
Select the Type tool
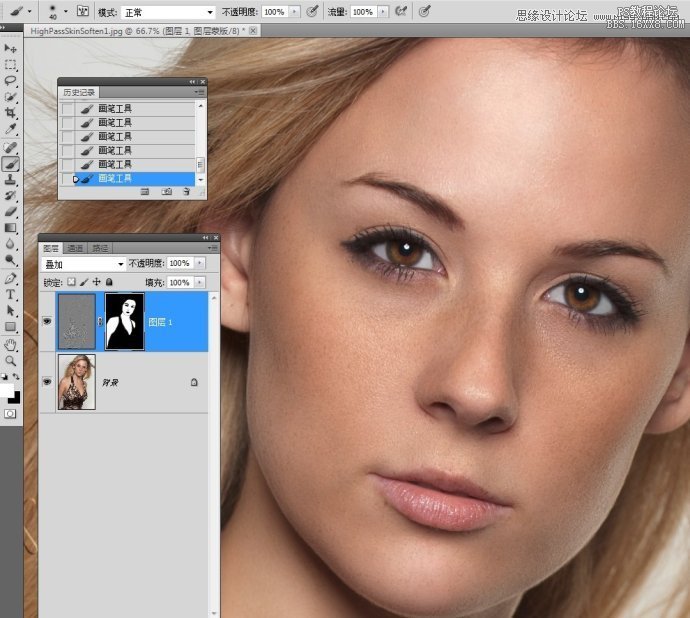10,294
